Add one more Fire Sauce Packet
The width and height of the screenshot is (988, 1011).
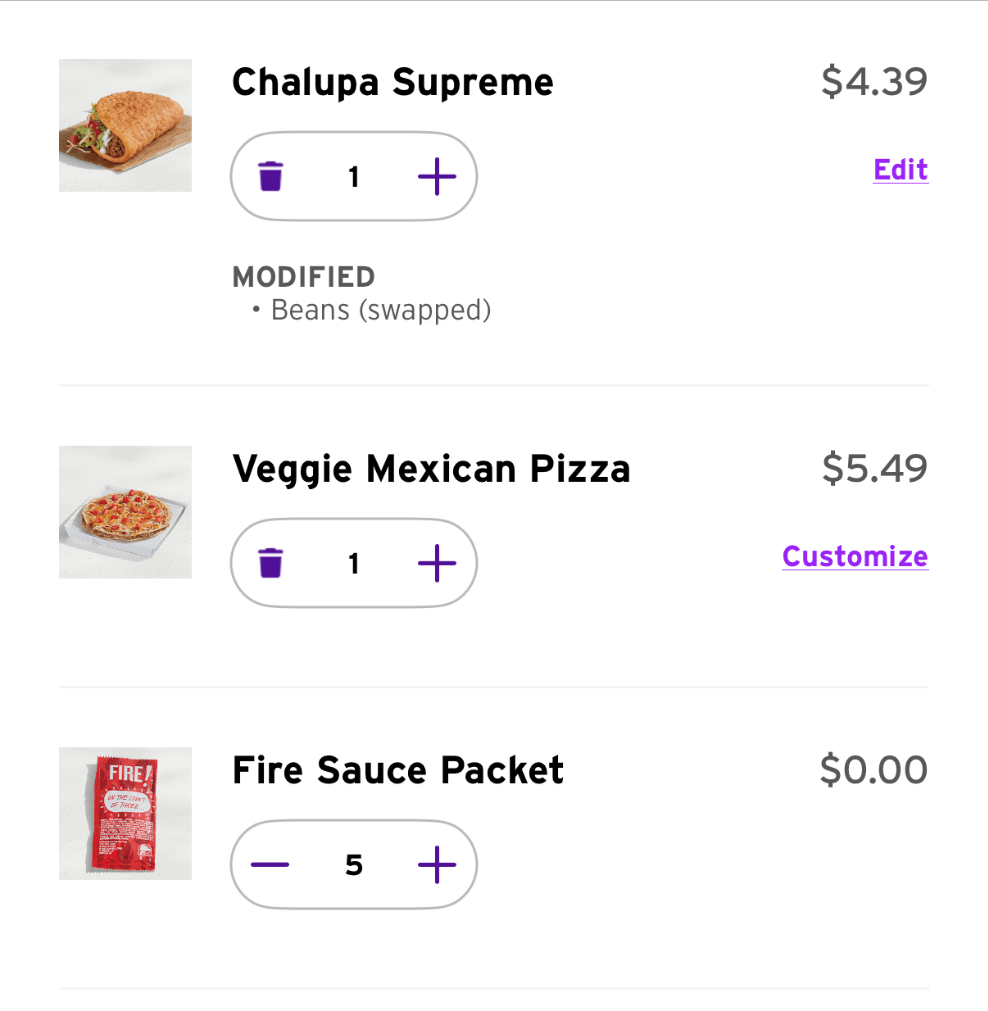click(436, 865)
